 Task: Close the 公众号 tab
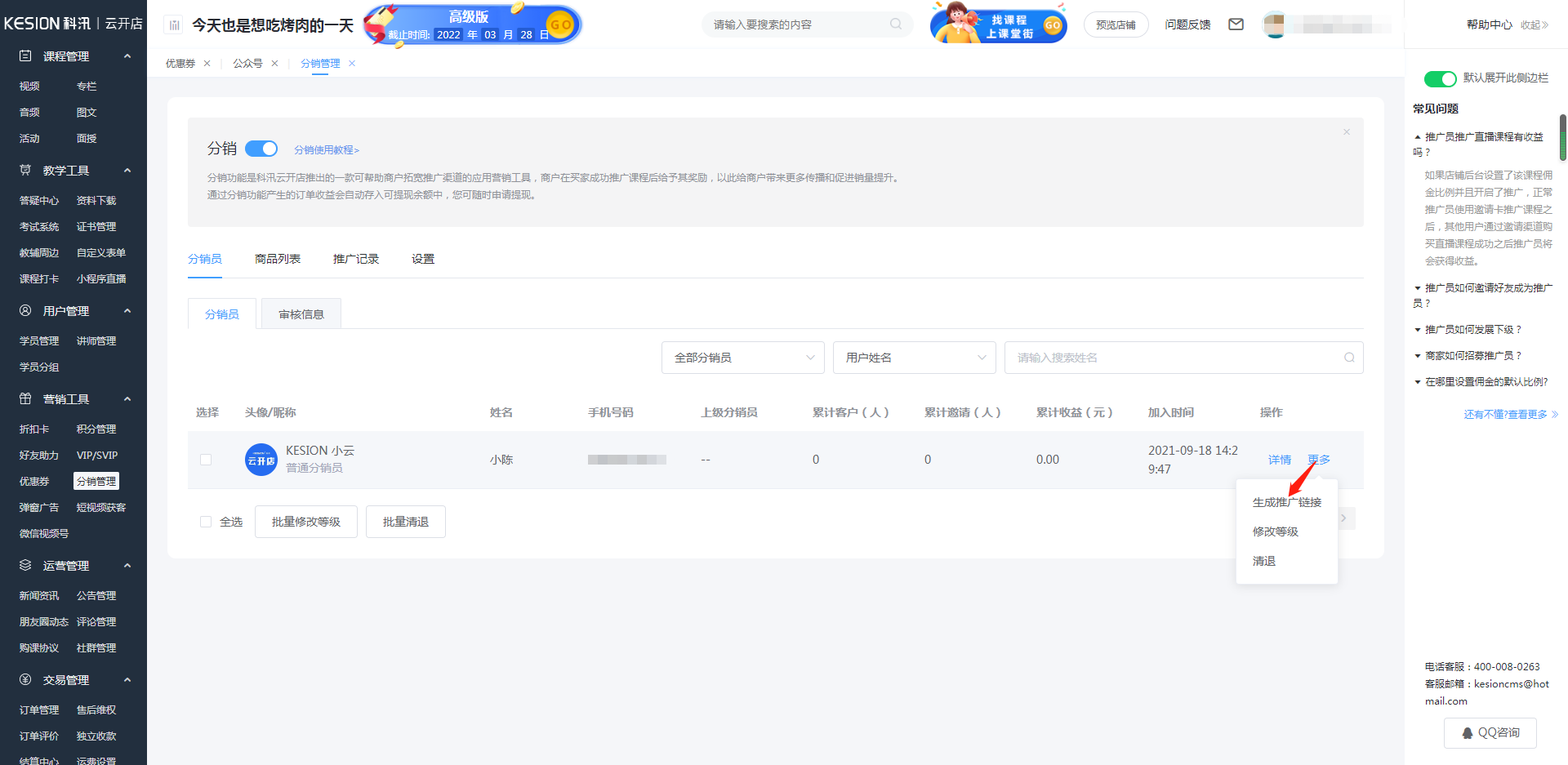pos(275,64)
